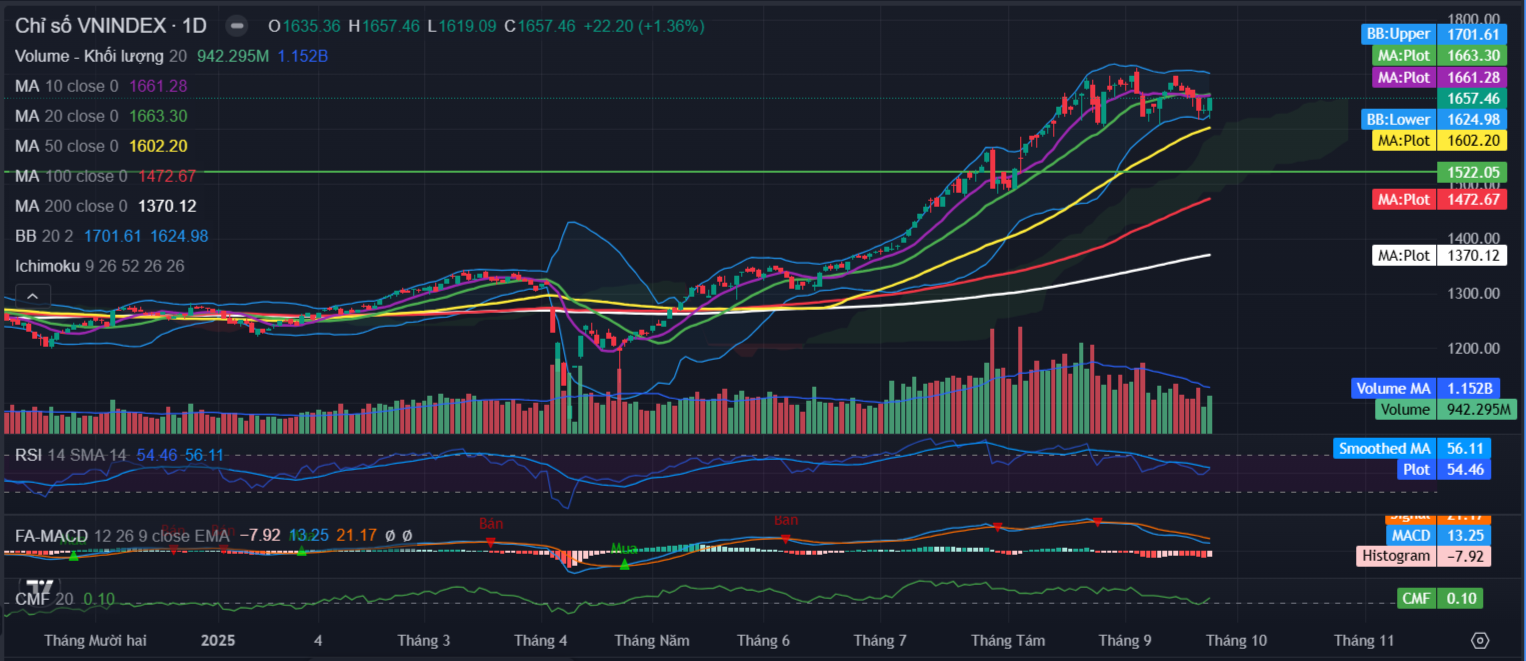This screenshot has width=1526, height=661.
Task: Click the RSI 14 SMA 14 legend
Action: tap(70, 455)
